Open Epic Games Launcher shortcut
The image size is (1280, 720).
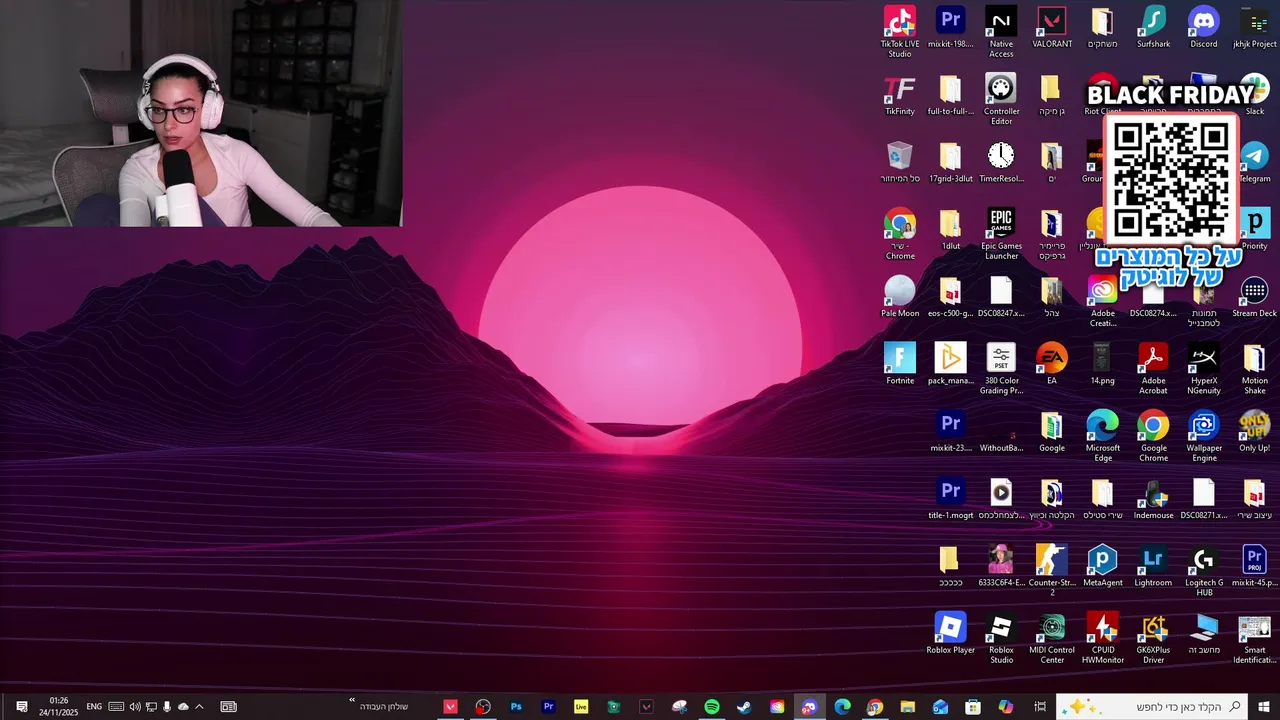[x=1001, y=234]
